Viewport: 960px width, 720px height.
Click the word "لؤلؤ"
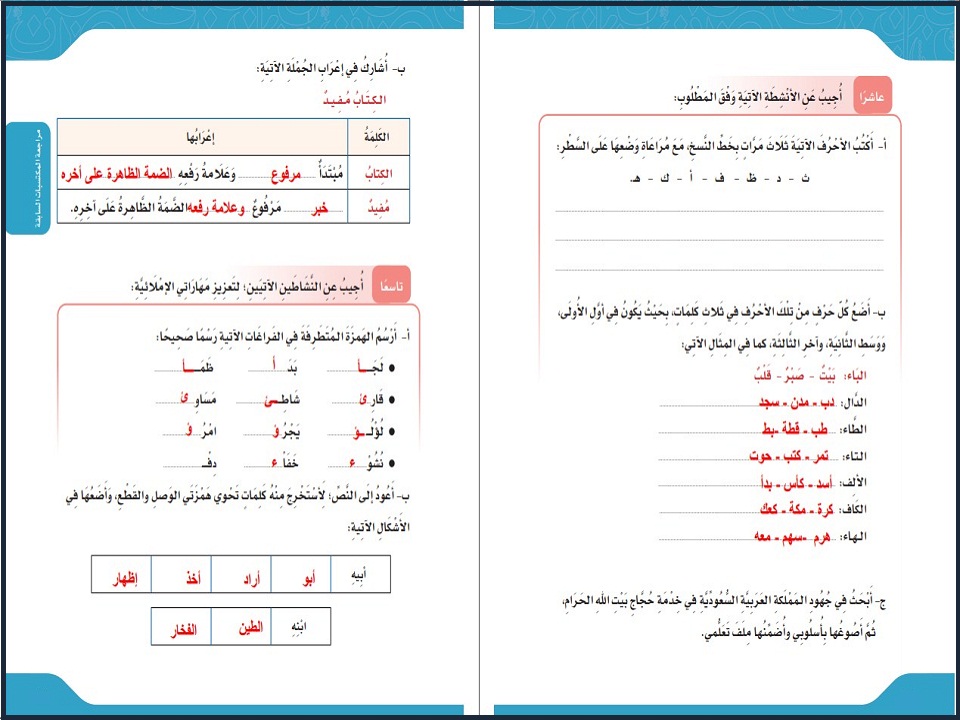pos(369,432)
